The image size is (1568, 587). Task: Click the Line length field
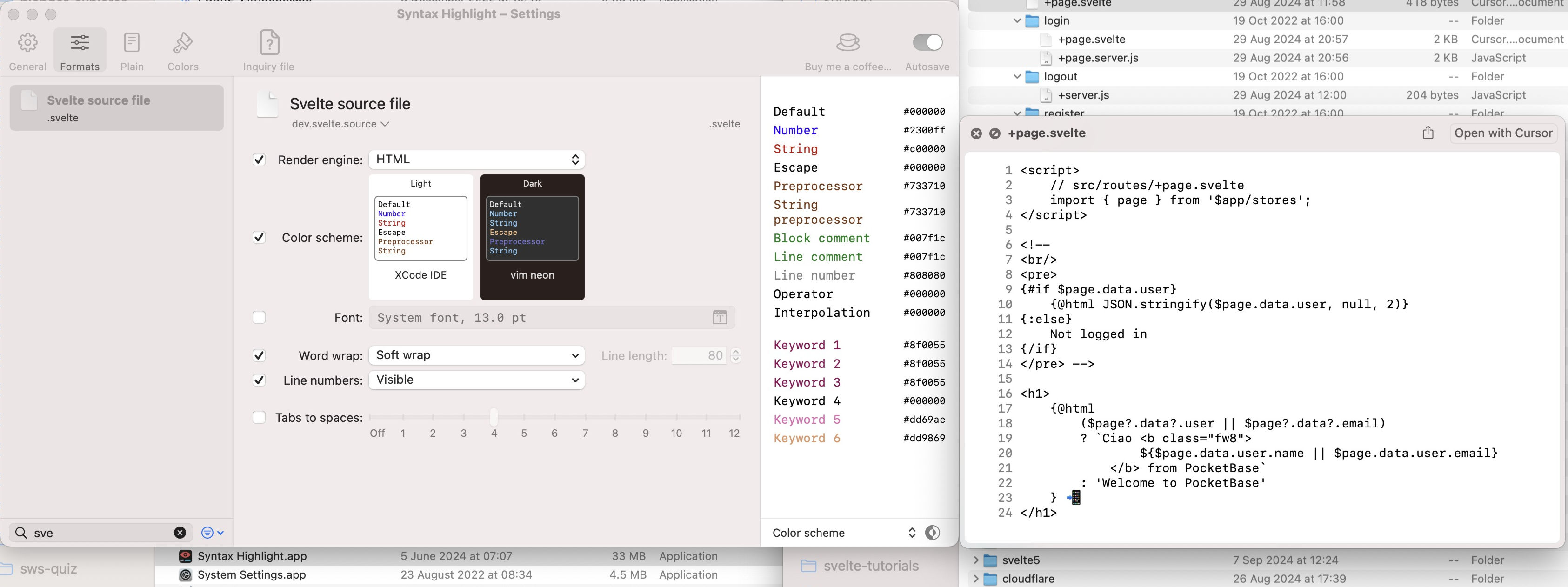pyautogui.click(x=699, y=356)
